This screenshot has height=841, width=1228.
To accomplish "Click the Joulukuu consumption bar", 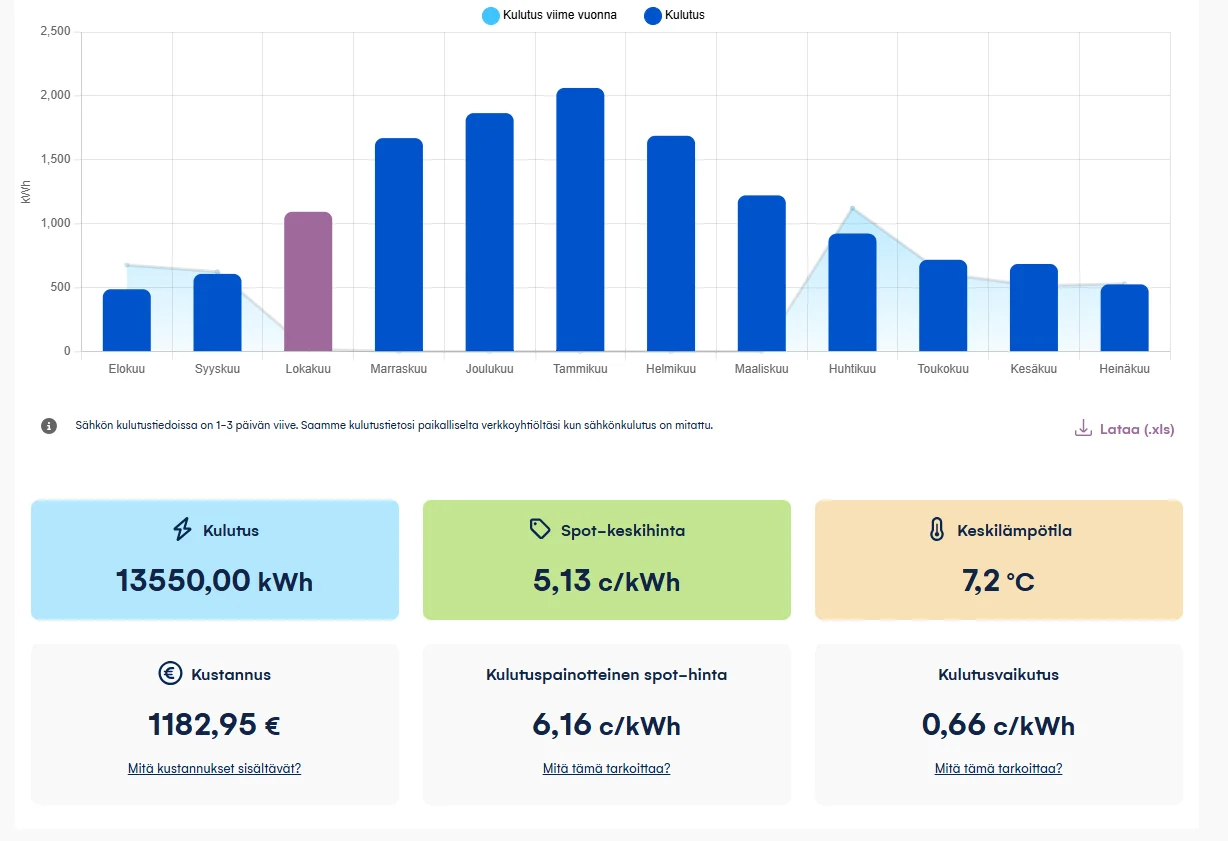I will click(x=489, y=233).
